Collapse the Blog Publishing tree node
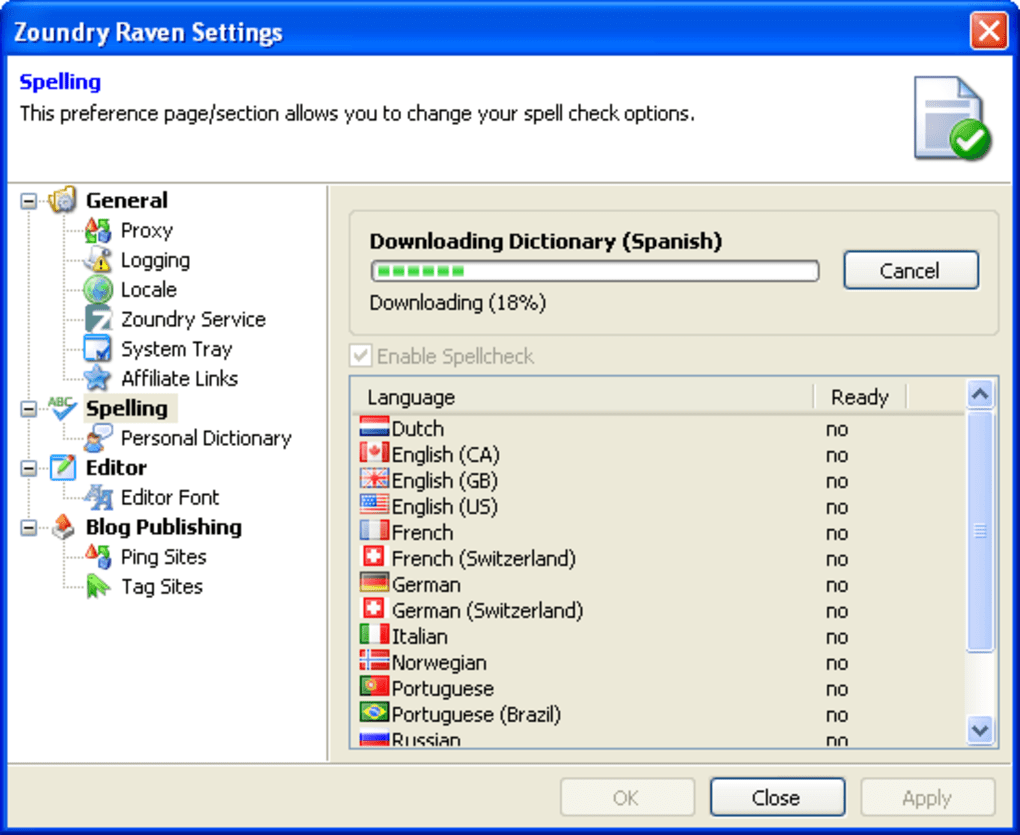Viewport: 1020px width, 835px height. [x=28, y=528]
